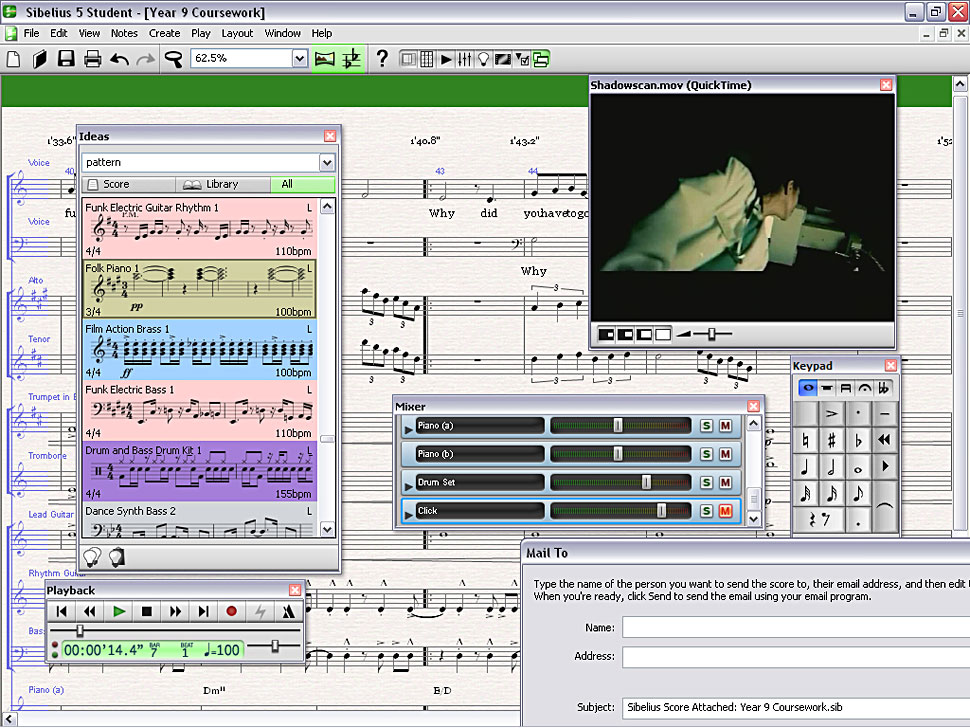Select the Funk Electric Bass 1 idea
The width and height of the screenshot is (970, 728).
[200, 411]
